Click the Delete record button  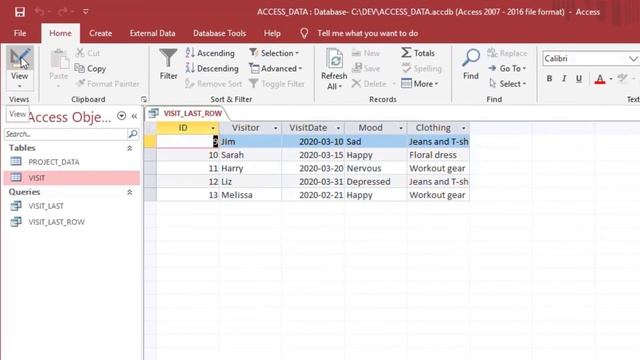coord(369,84)
